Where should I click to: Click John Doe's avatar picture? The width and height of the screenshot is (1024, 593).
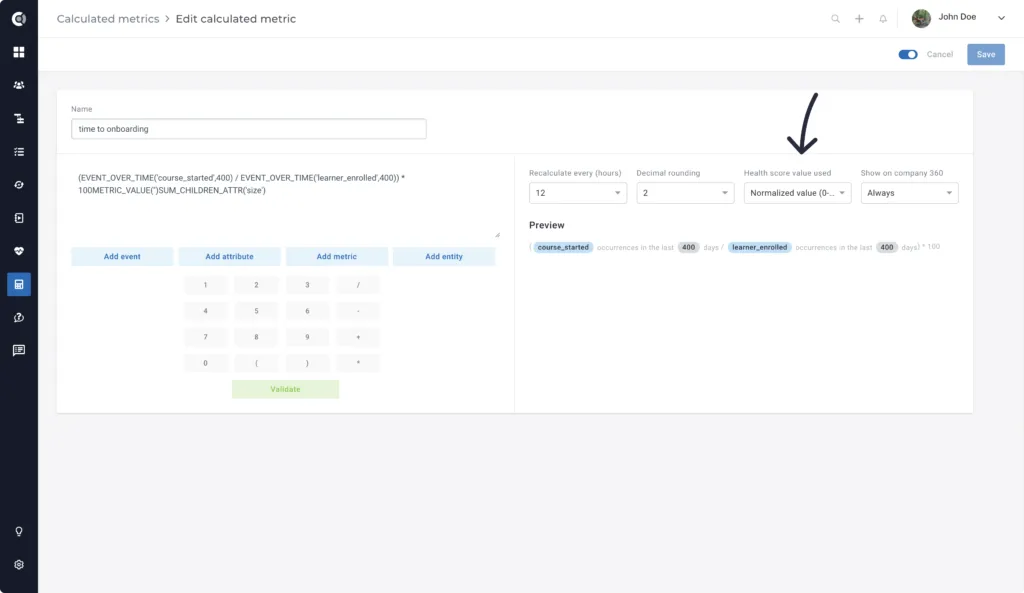click(921, 18)
